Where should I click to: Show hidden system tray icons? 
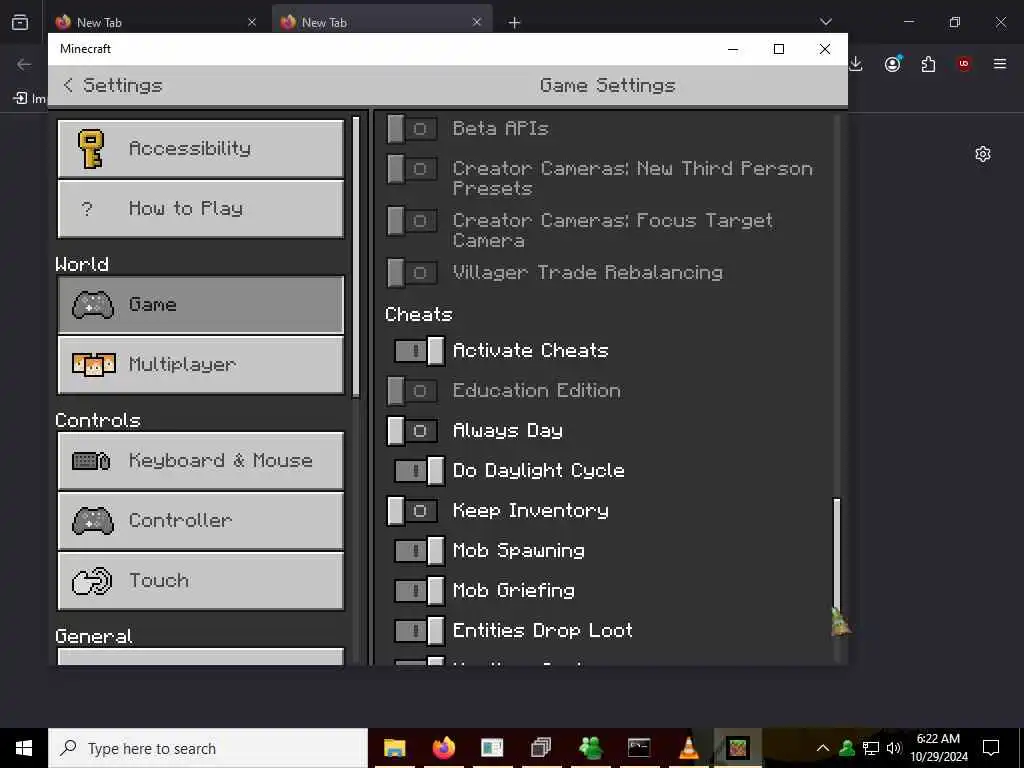(x=823, y=748)
